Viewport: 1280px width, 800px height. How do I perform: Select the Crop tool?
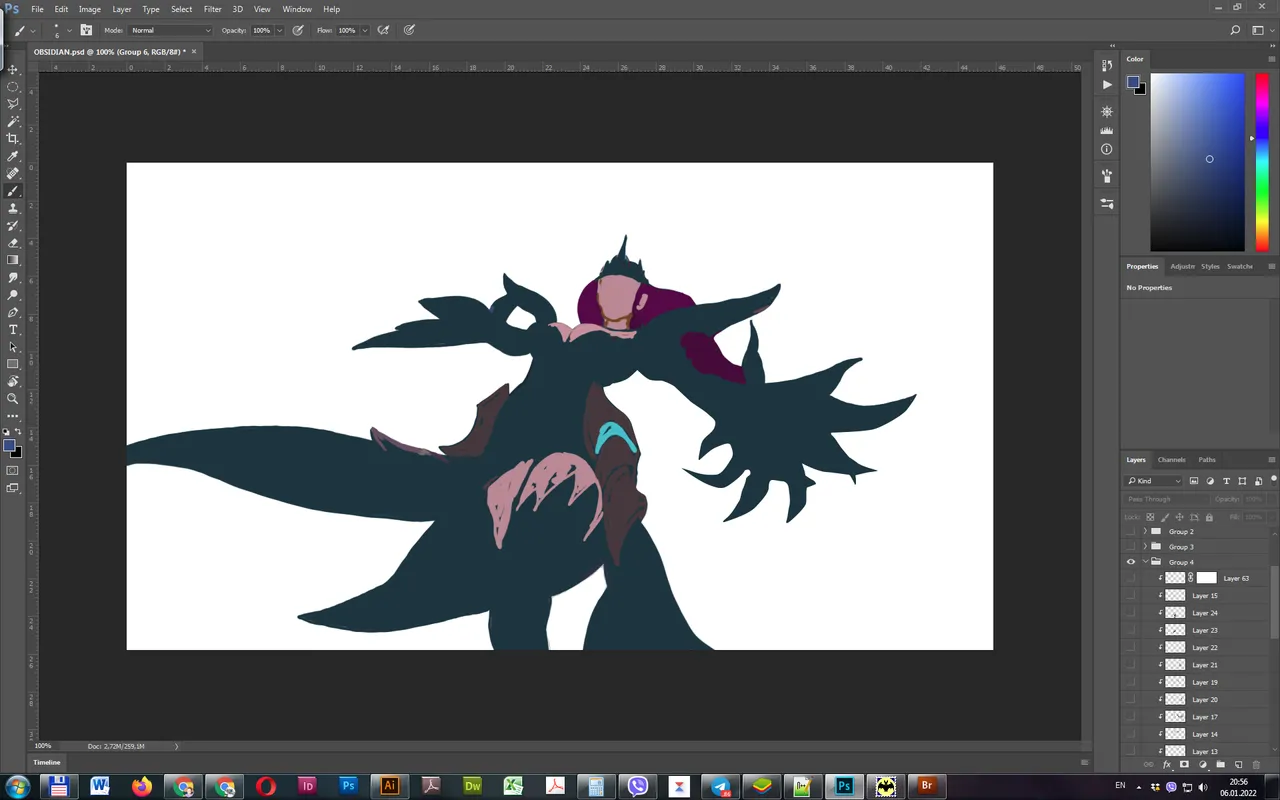click(x=13, y=139)
